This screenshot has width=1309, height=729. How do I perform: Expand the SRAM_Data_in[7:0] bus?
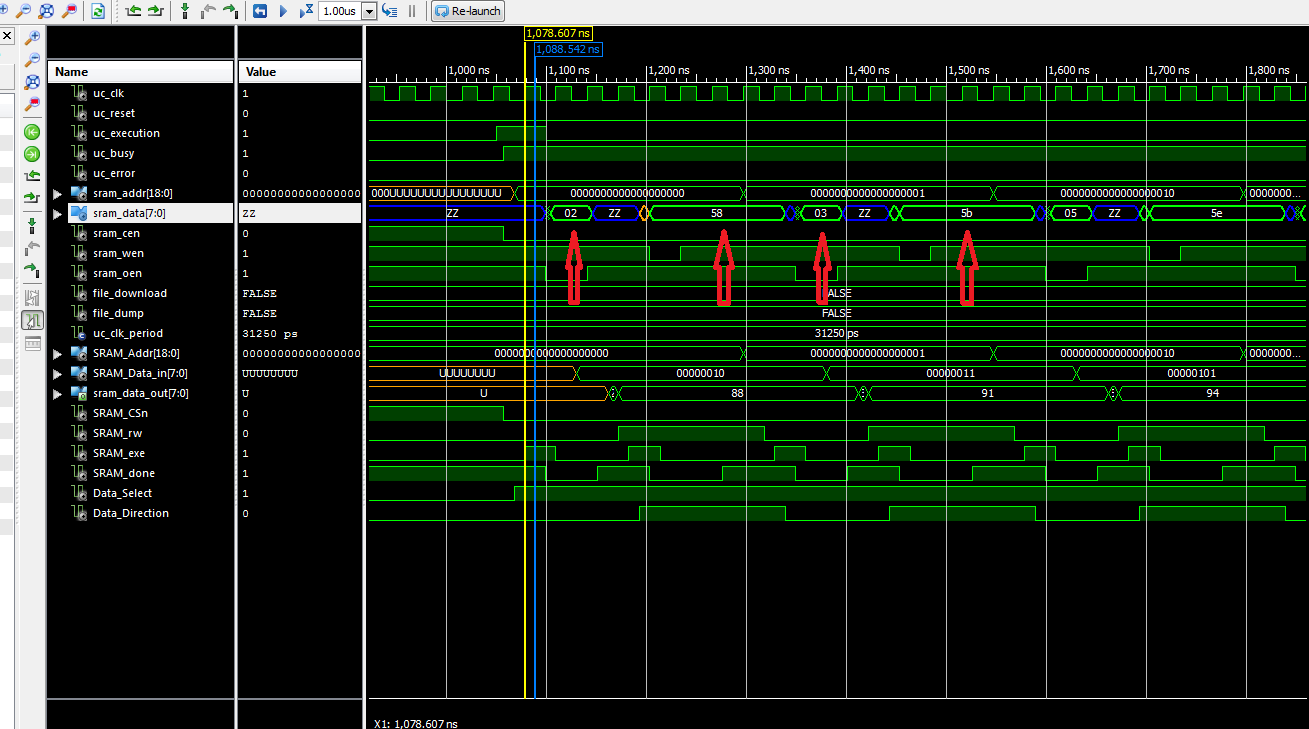57,373
